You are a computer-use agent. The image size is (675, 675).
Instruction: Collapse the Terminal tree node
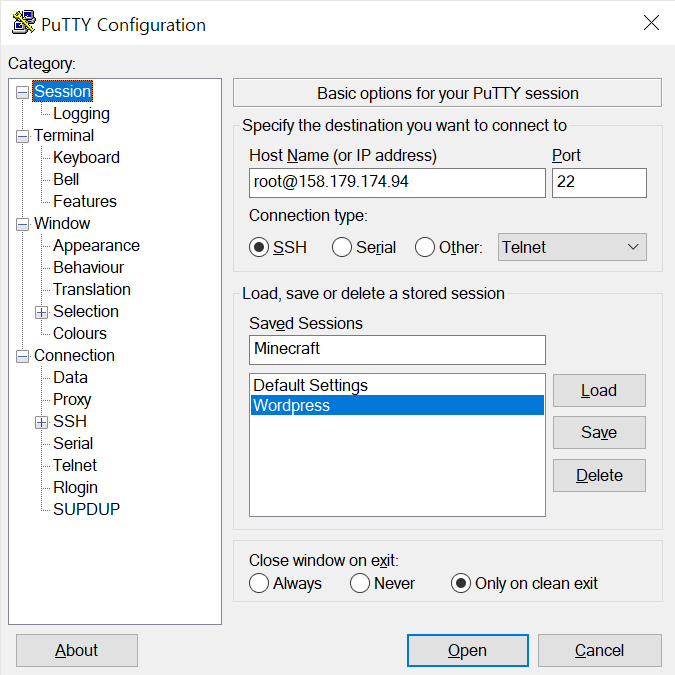tap(22, 136)
